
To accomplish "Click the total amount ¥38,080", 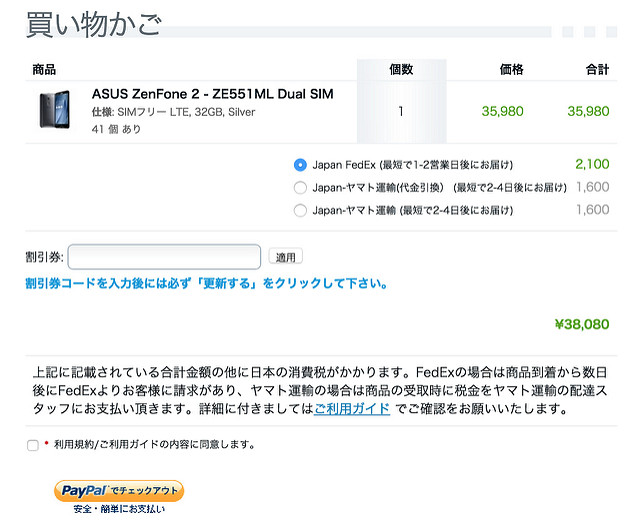I will pyautogui.click(x=582, y=324).
